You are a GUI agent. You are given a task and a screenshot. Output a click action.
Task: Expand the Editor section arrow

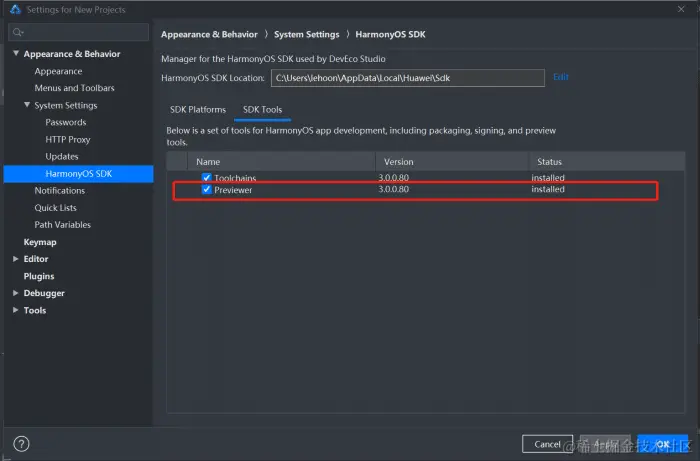pos(16,259)
